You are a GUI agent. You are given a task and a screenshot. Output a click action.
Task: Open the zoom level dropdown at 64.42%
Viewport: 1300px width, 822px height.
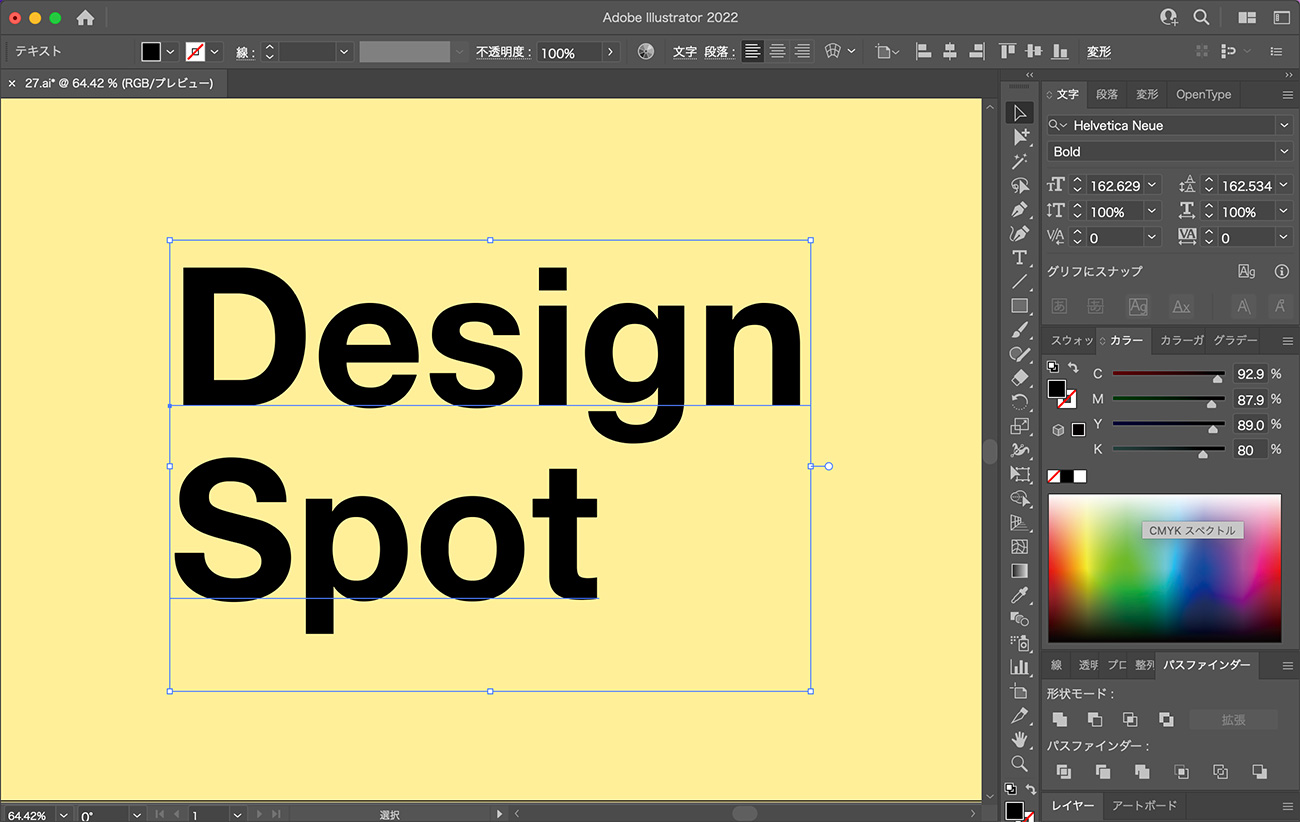(x=64, y=815)
